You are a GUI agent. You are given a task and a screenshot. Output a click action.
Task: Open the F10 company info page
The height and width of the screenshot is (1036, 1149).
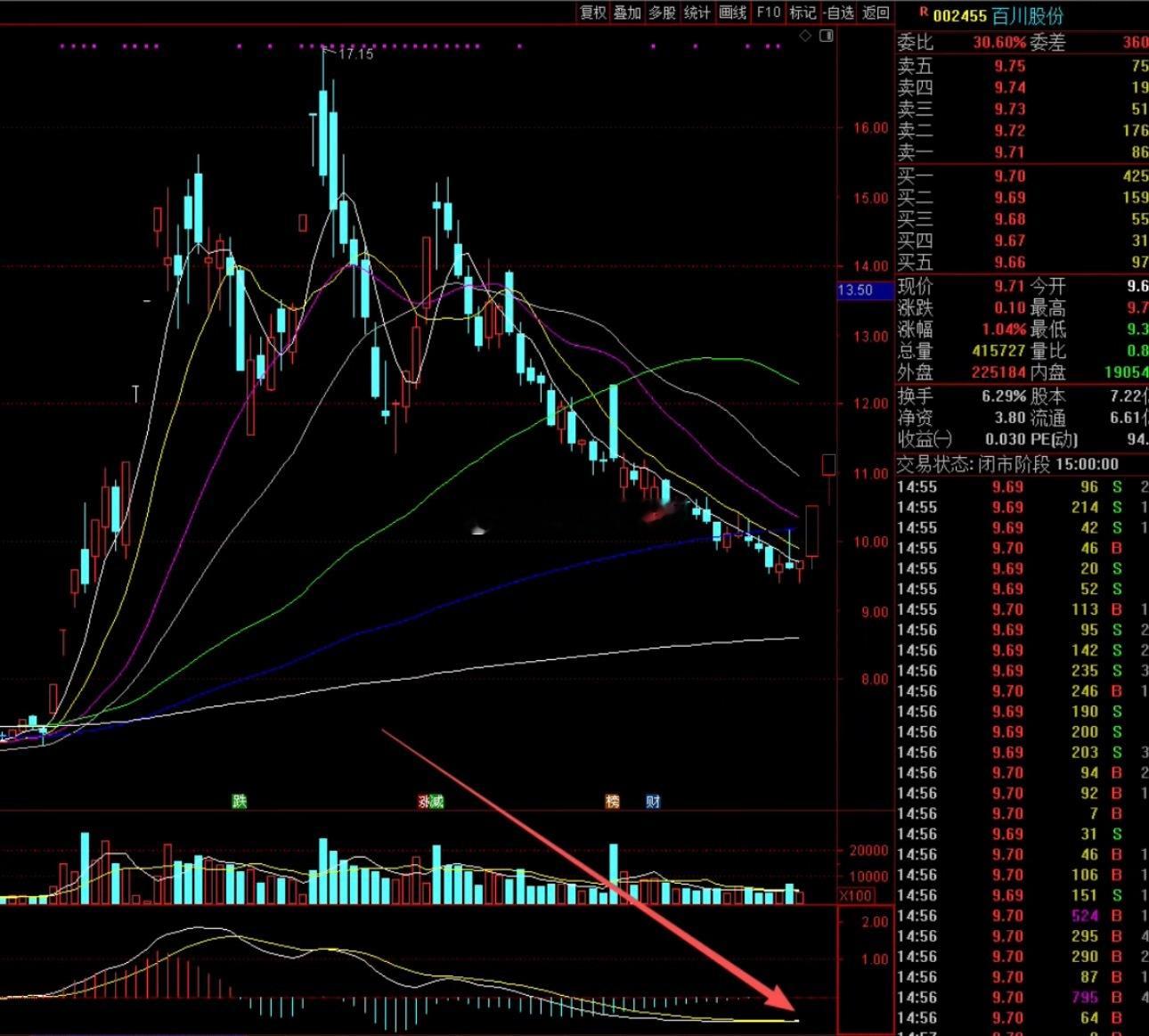tap(768, 12)
